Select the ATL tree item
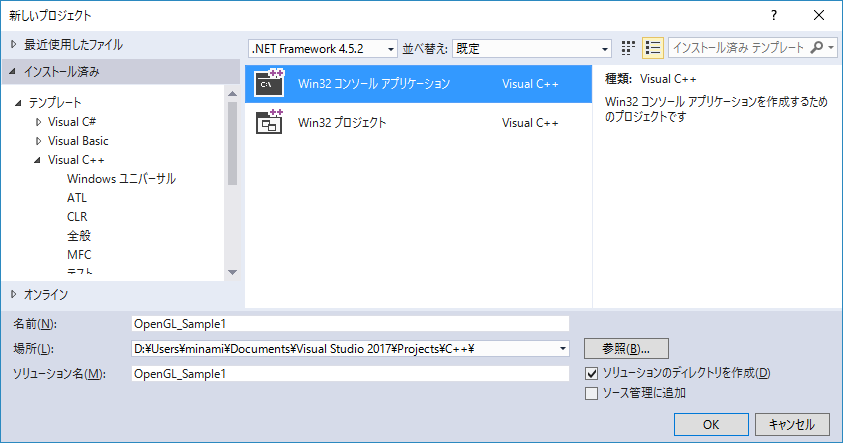843x443 pixels. click(x=77, y=198)
